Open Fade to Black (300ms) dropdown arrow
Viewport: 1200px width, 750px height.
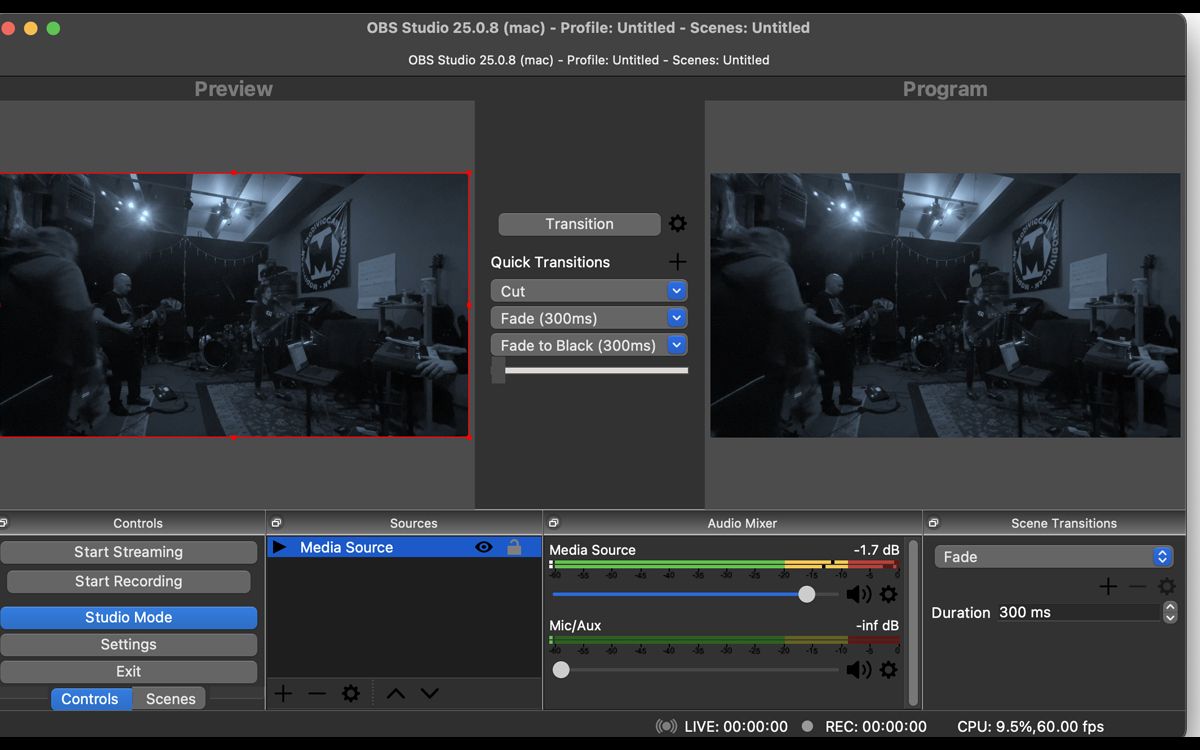pos(677,345)
